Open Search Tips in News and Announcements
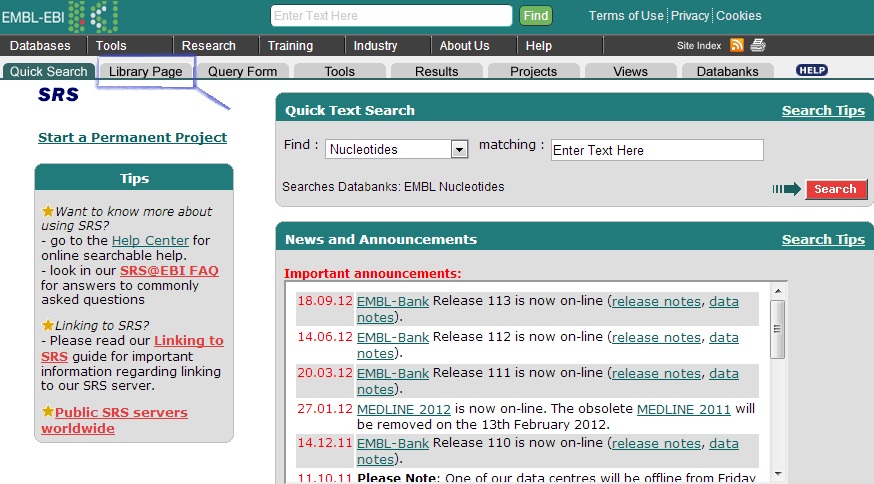 [x=823, y=239]
